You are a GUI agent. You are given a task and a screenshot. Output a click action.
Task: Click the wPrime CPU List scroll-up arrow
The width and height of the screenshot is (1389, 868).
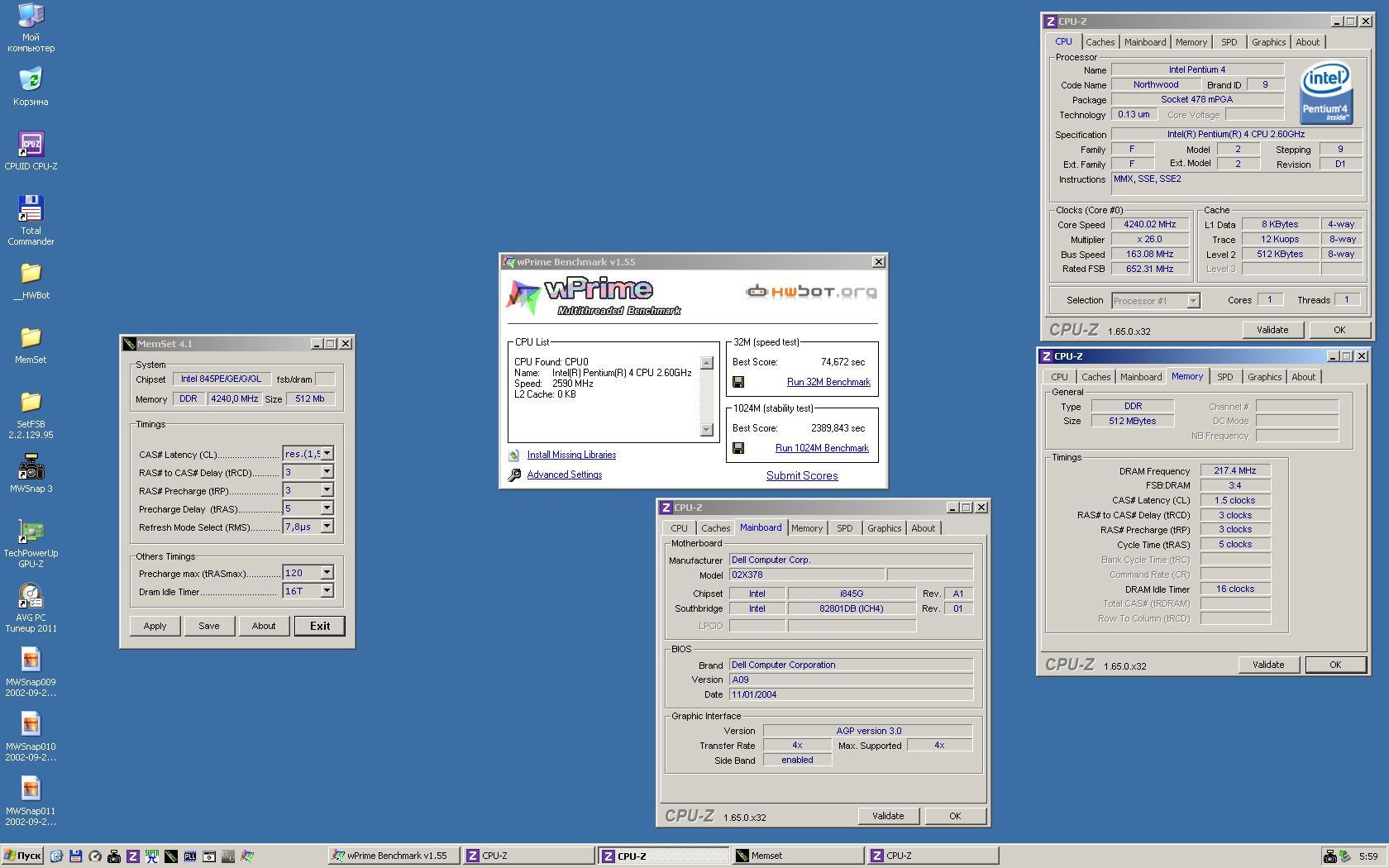click(x=706, y=362)
